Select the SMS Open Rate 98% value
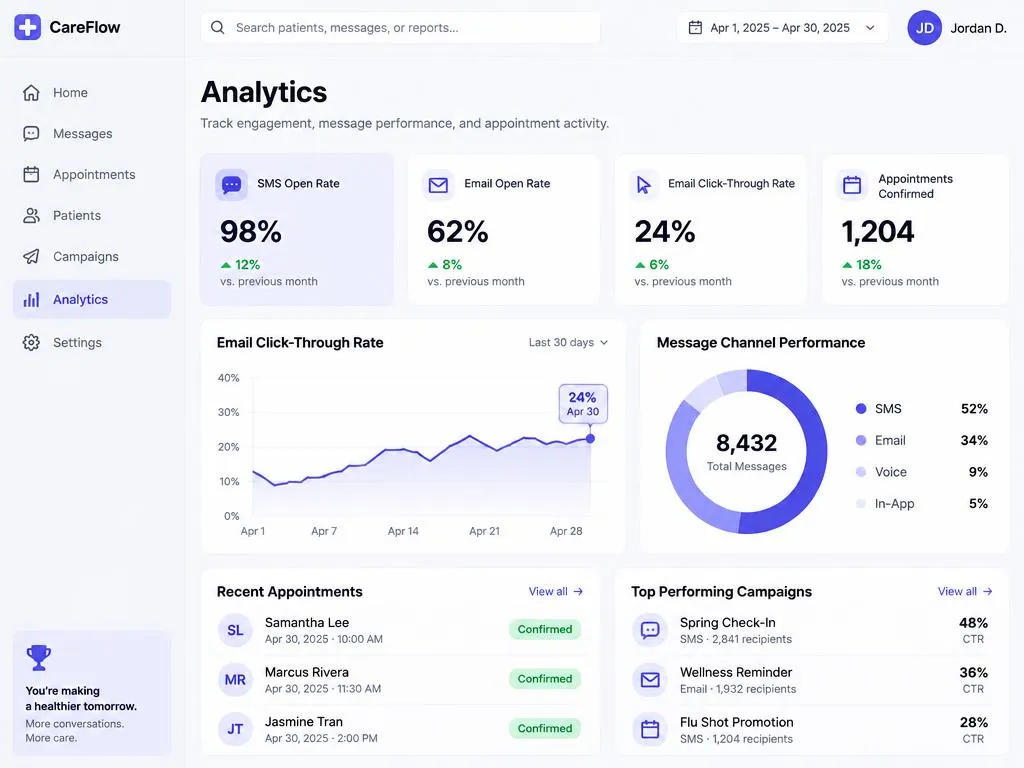Screen dimensions: 1024x768 pyautogui.click(x=251, y=232)
